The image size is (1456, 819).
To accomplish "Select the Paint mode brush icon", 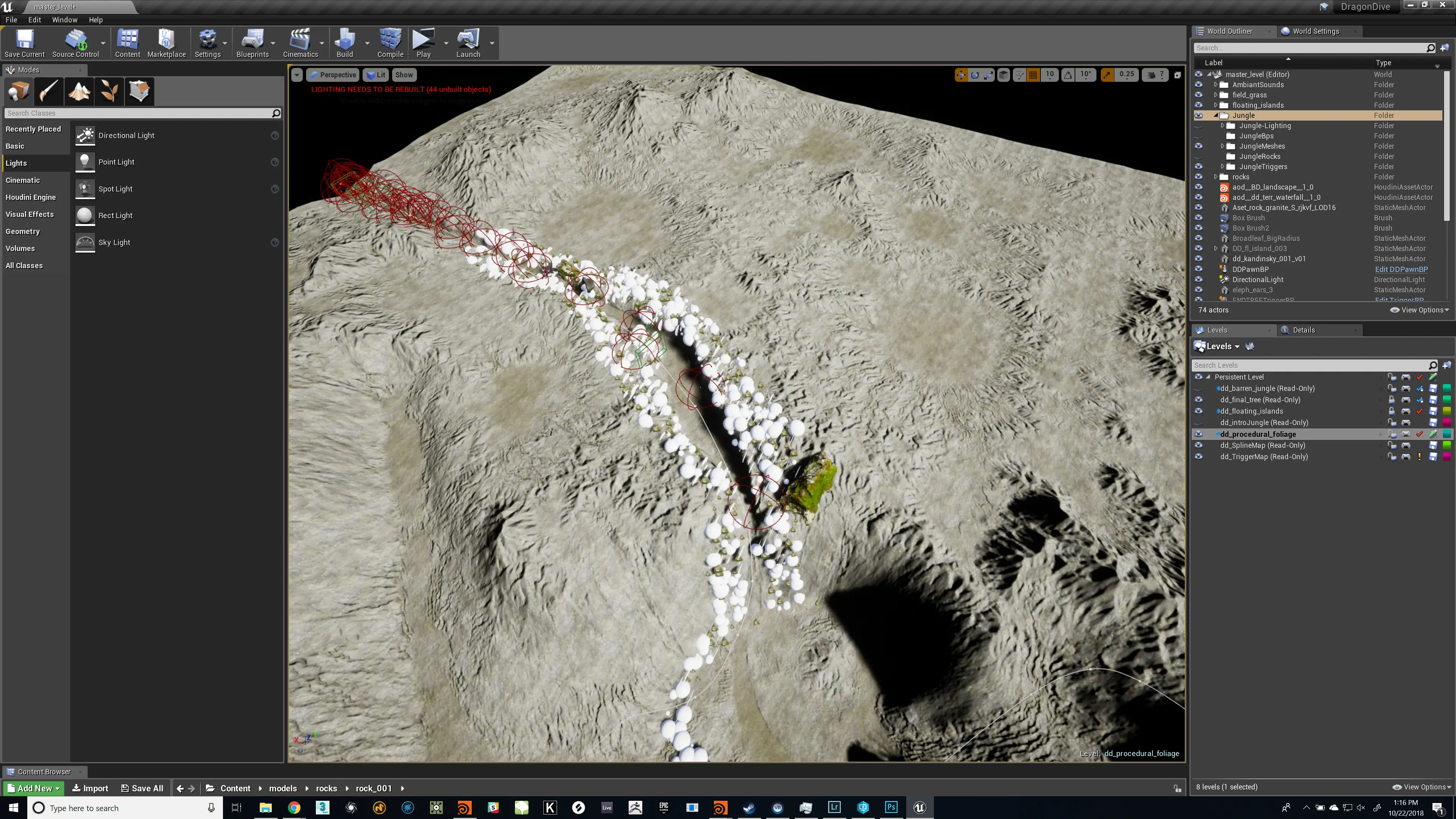I will [x=49, y=91].
